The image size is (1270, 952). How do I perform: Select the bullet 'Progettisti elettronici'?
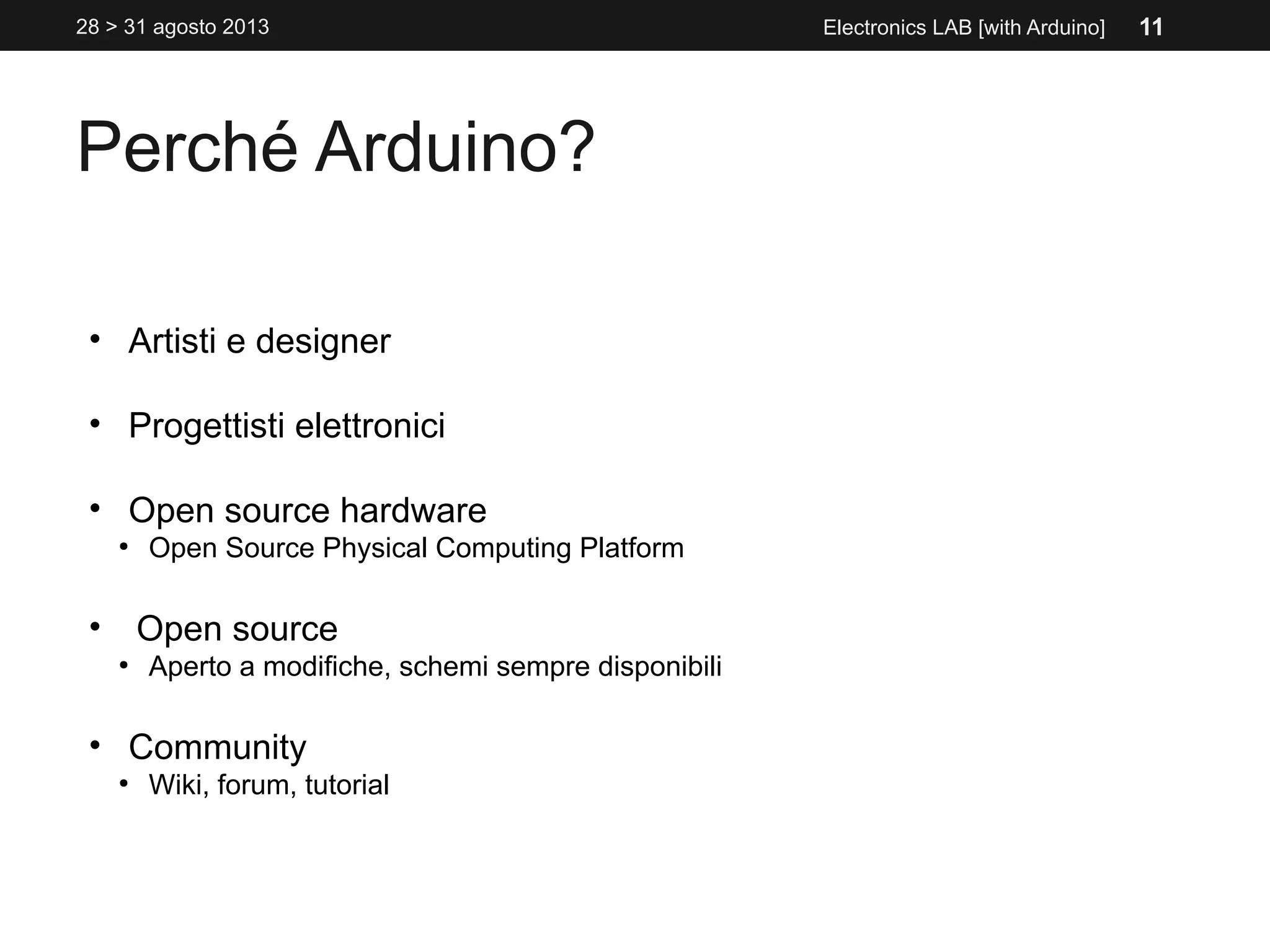(286, 426)
